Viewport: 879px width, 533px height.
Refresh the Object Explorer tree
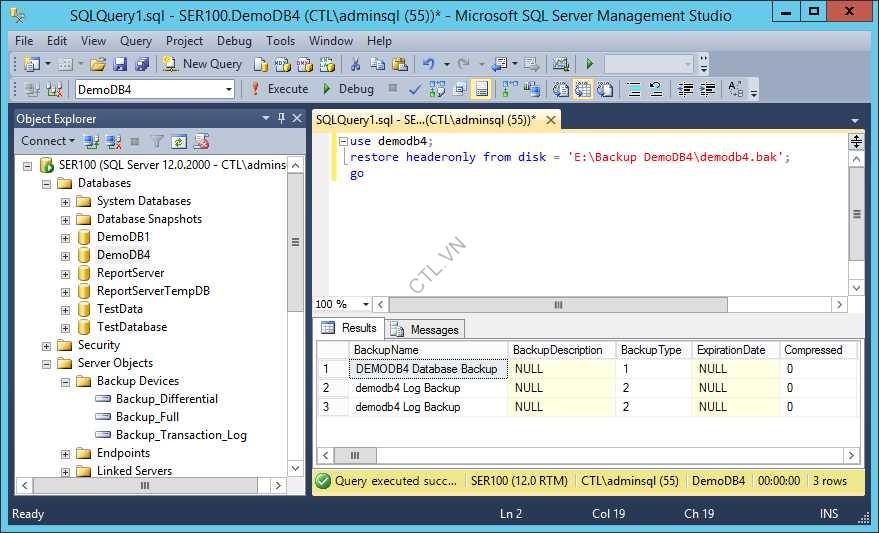pos(179,142)
